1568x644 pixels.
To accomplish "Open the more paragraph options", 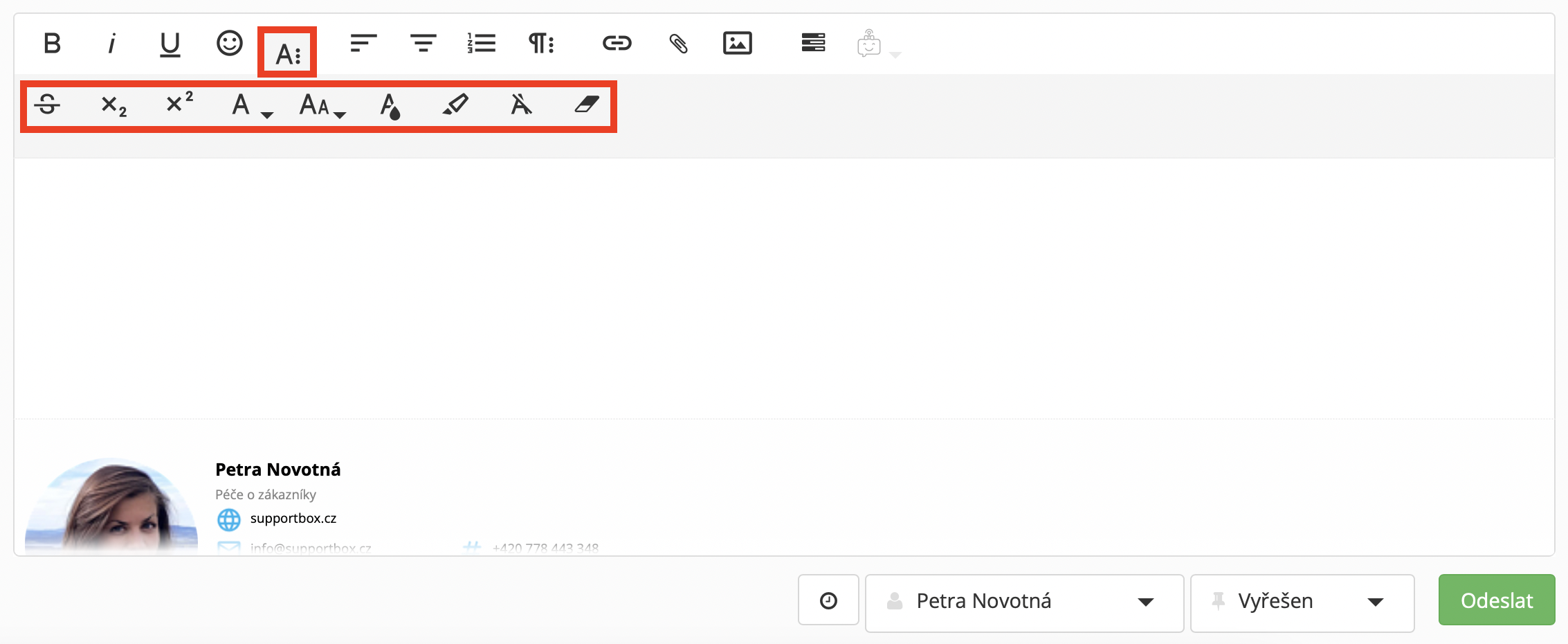I will click(x=541, y=44).
